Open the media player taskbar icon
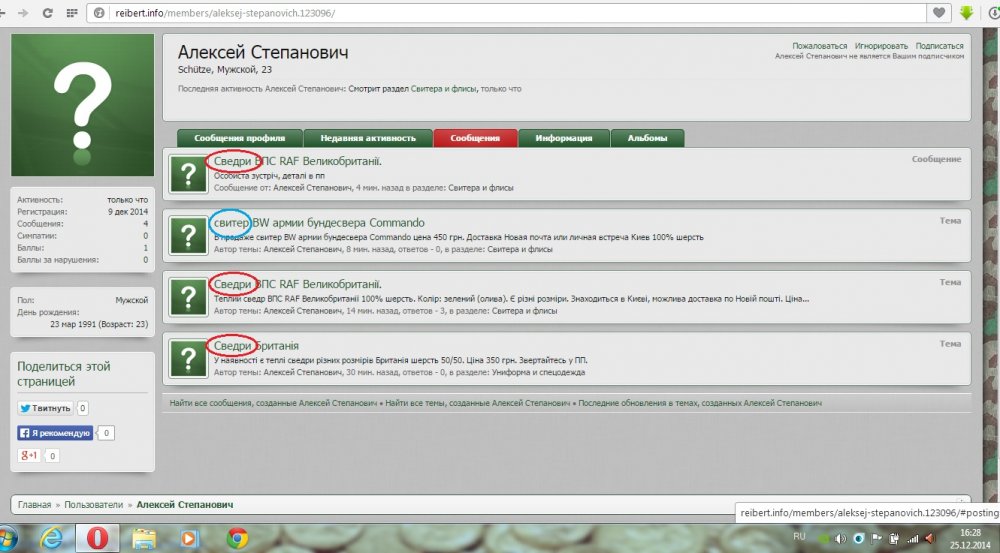The width and height of the screenshot is (1000, 553). tap(189, 538)
